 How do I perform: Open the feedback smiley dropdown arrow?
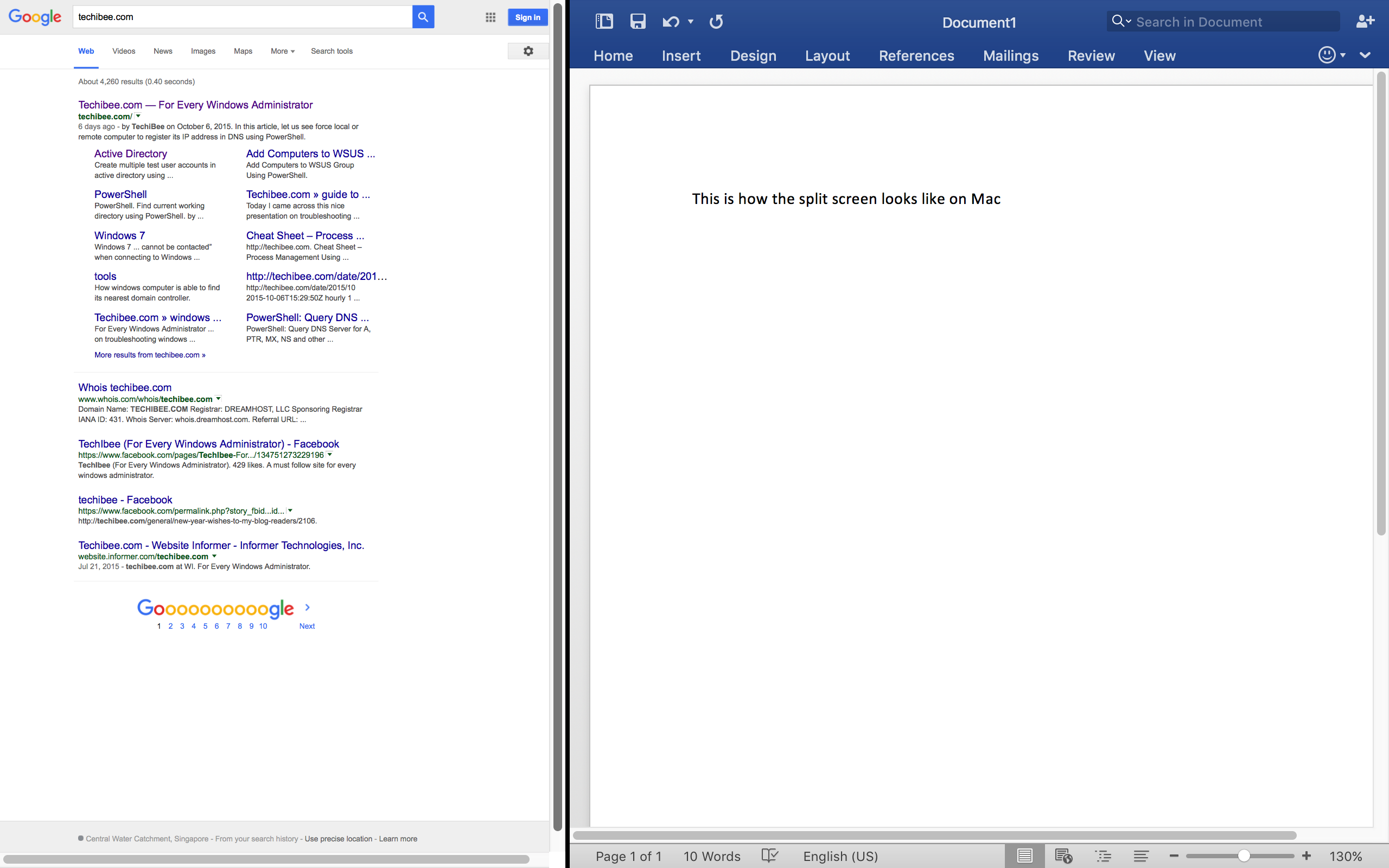[x=1342, y=55]
